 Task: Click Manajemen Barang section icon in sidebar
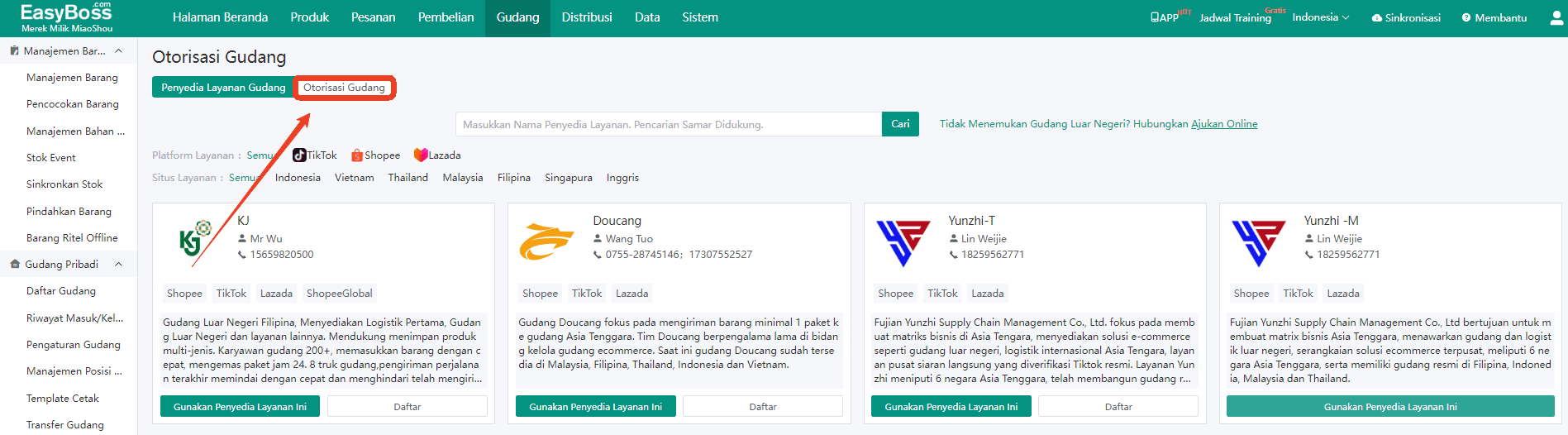coord(14,51)
